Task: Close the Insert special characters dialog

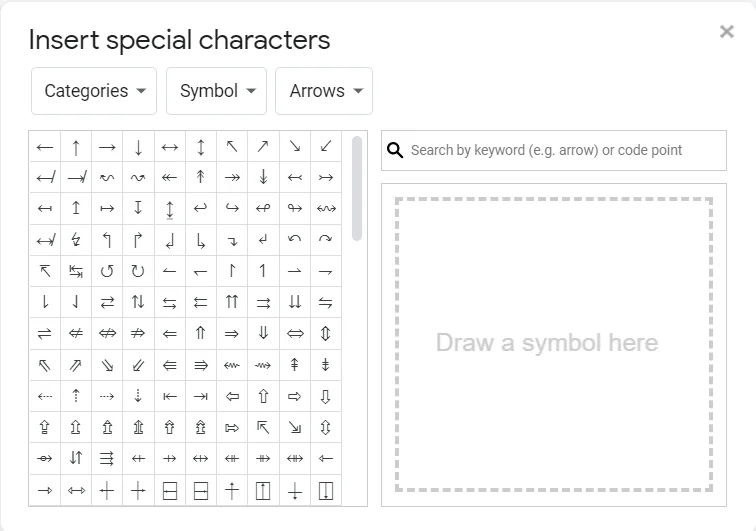Action: click(x=727, y=32)
